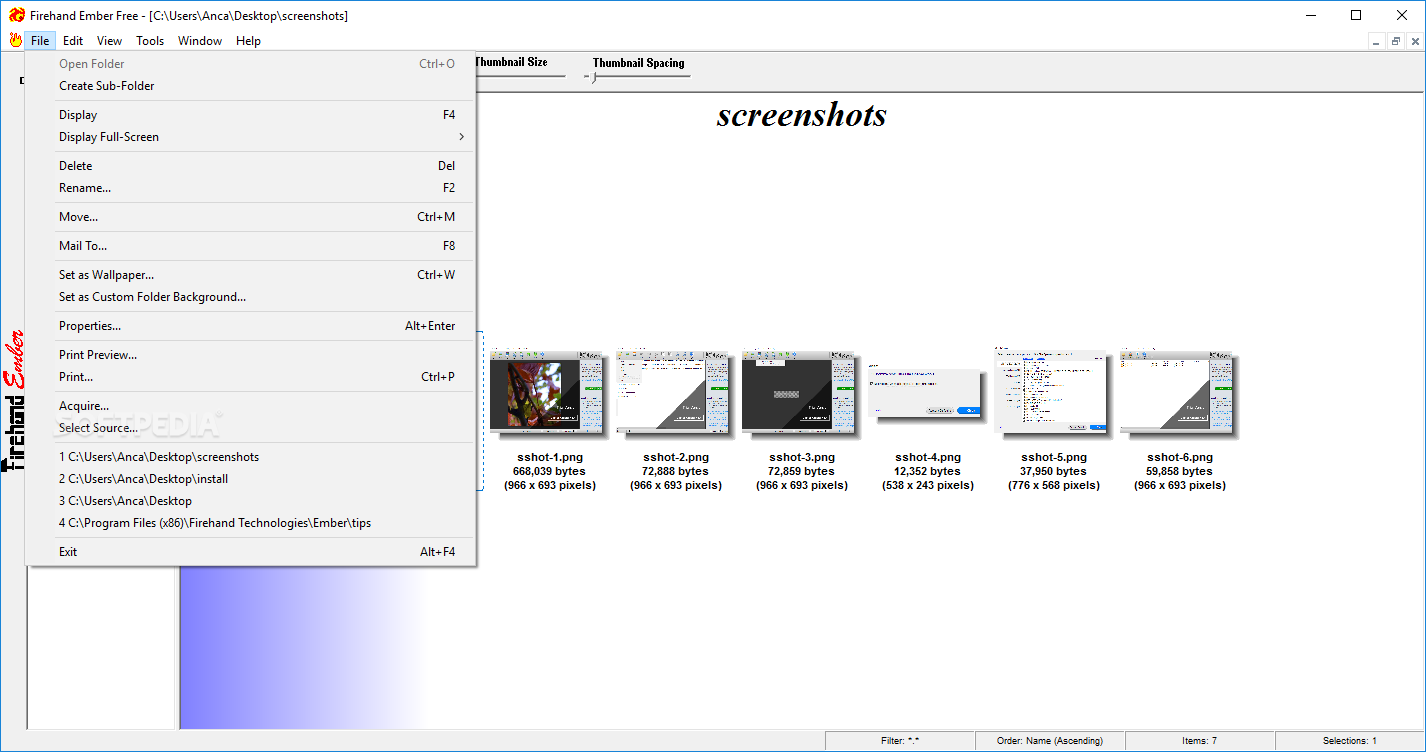
Task: Select Set as Wallpaper...
Action: (250, 275)
